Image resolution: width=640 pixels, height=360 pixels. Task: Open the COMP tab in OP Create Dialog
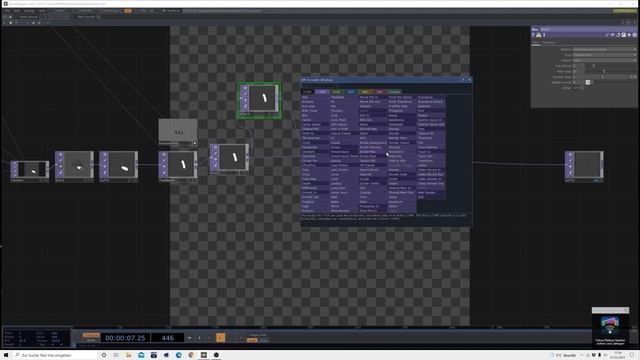coord(307,92)
